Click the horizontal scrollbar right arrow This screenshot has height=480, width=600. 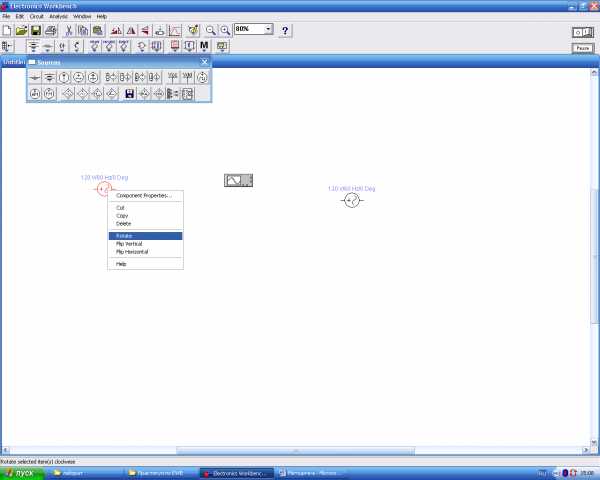point(586,451)
